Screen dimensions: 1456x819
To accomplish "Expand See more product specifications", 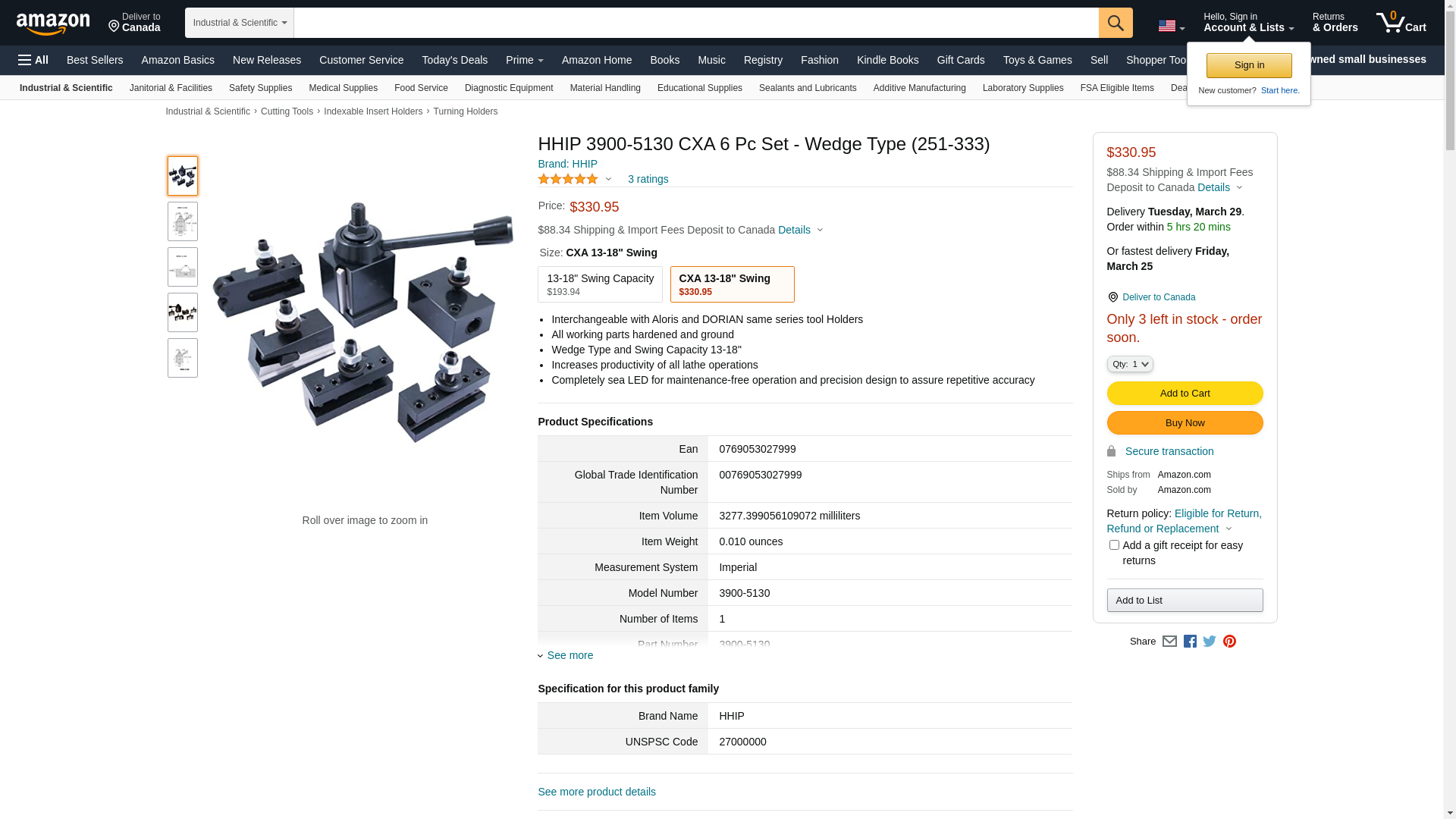I will tap(570, 655).
